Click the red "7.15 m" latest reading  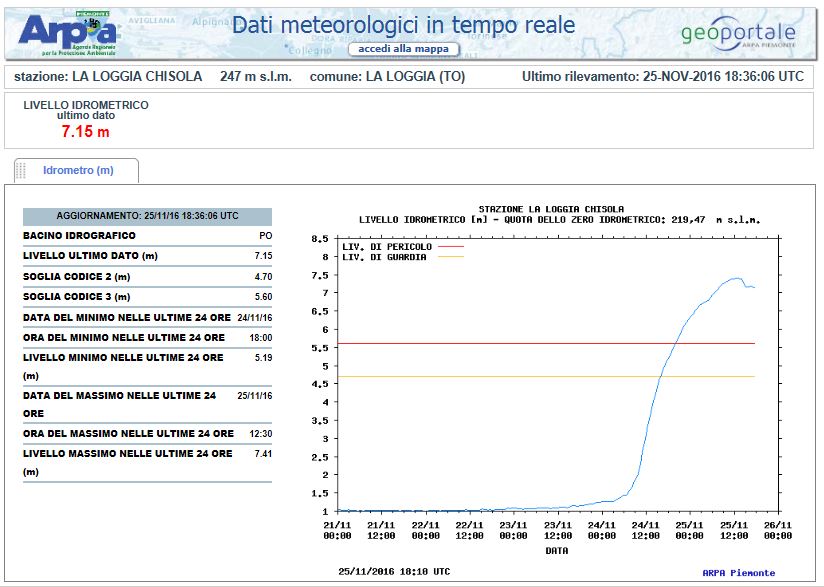pos(86,131)
